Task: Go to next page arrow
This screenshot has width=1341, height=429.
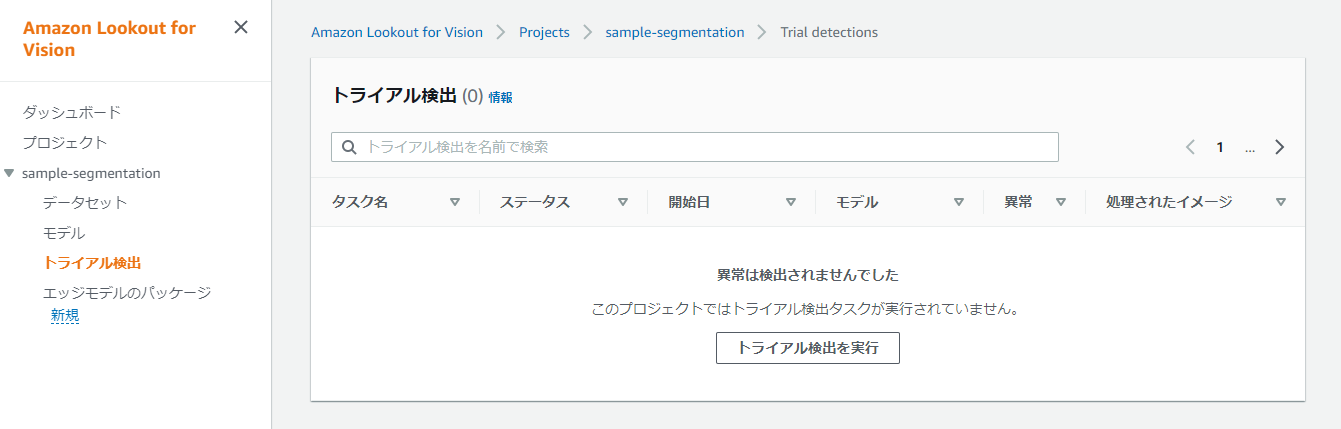Action: point(1280,147)
